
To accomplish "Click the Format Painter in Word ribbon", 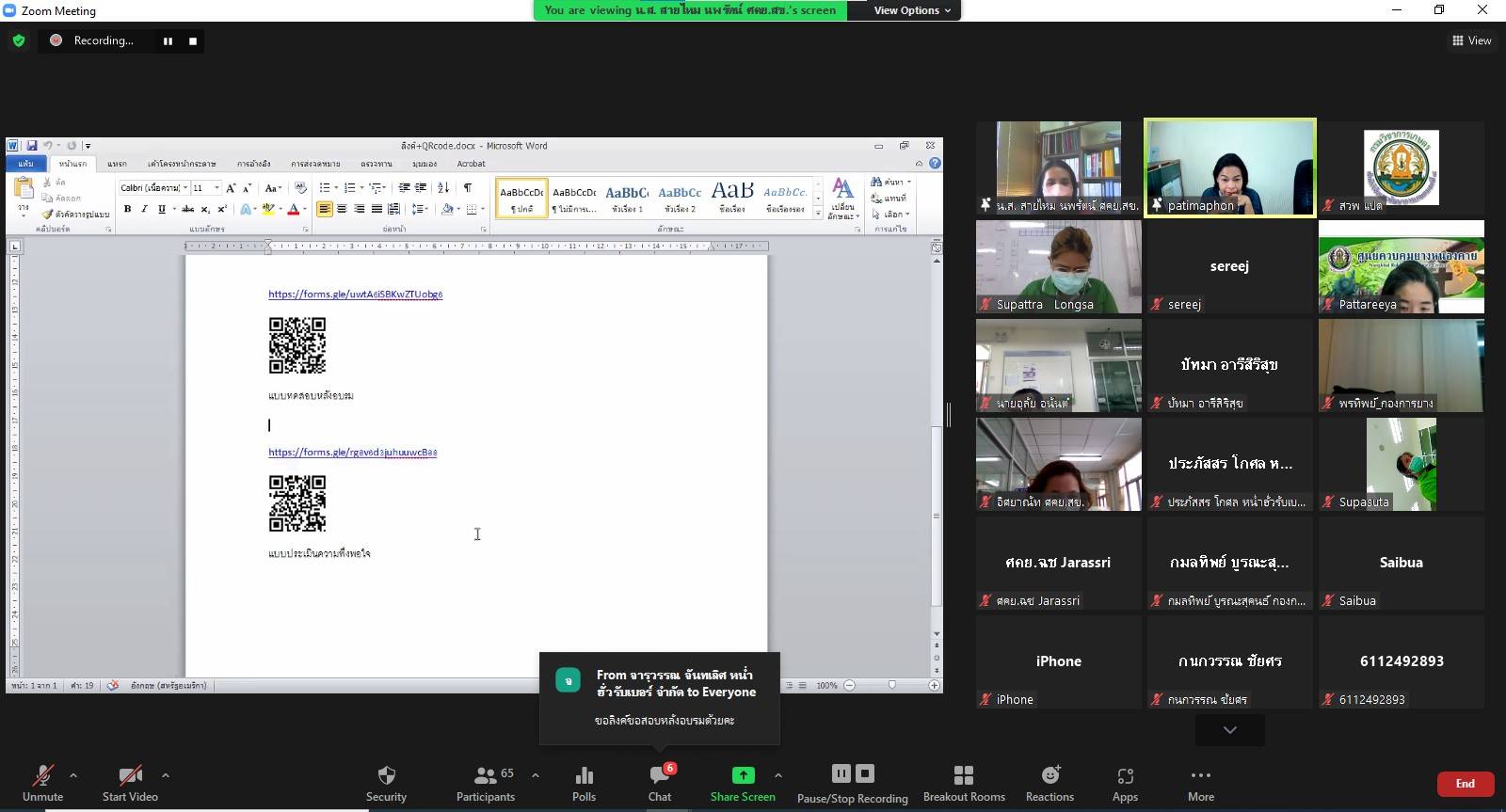I will click(x=76, y=215).
